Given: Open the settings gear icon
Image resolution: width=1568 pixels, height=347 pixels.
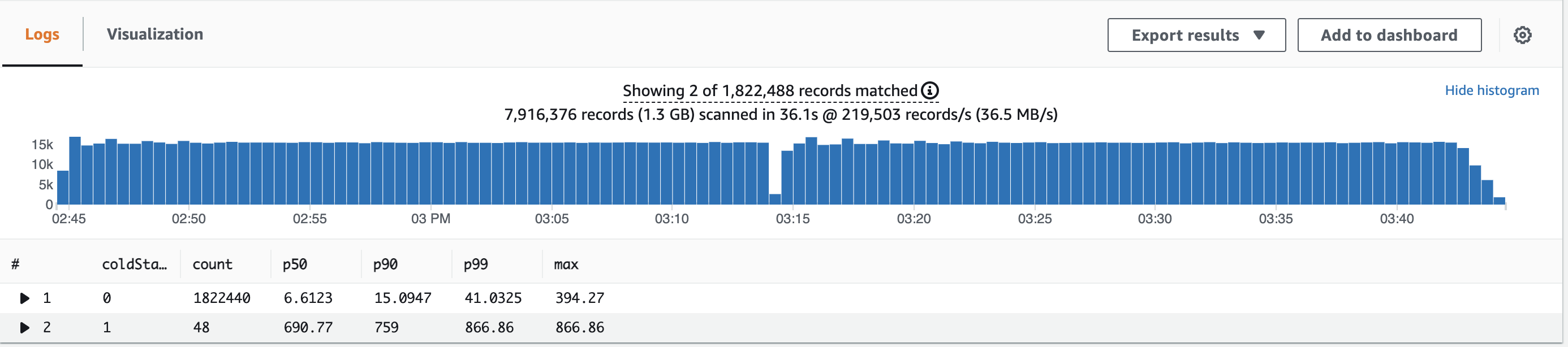Looking at the screenshot, I should 1522,35.
